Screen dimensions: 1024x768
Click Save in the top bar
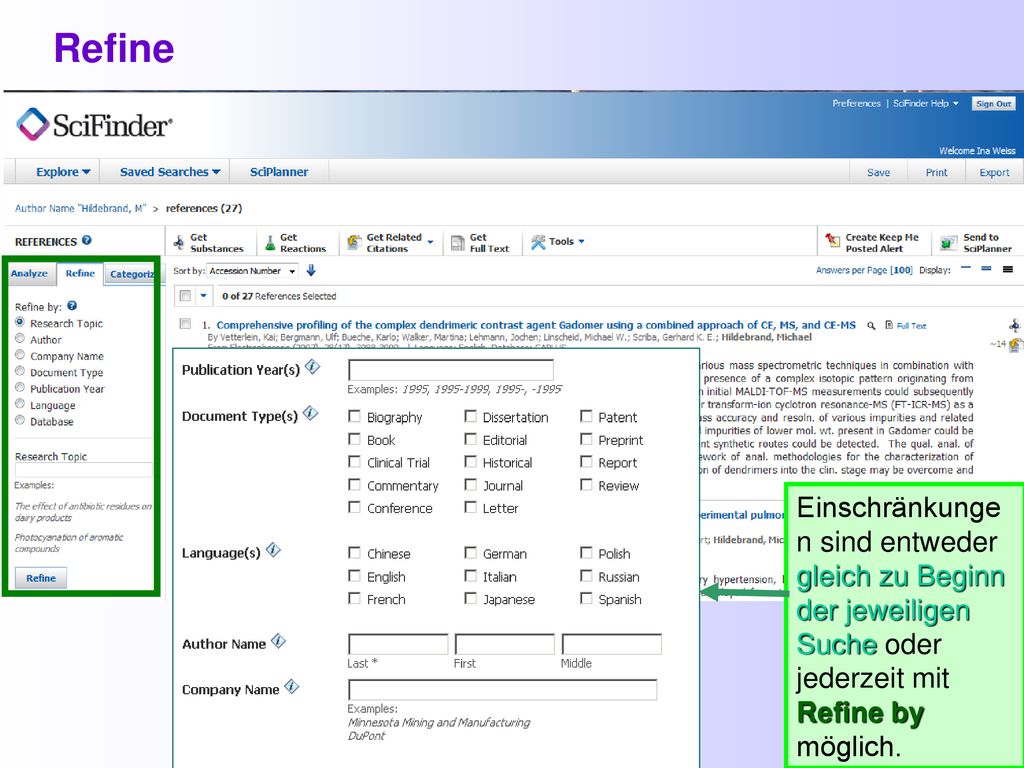[x=878, y=172]
